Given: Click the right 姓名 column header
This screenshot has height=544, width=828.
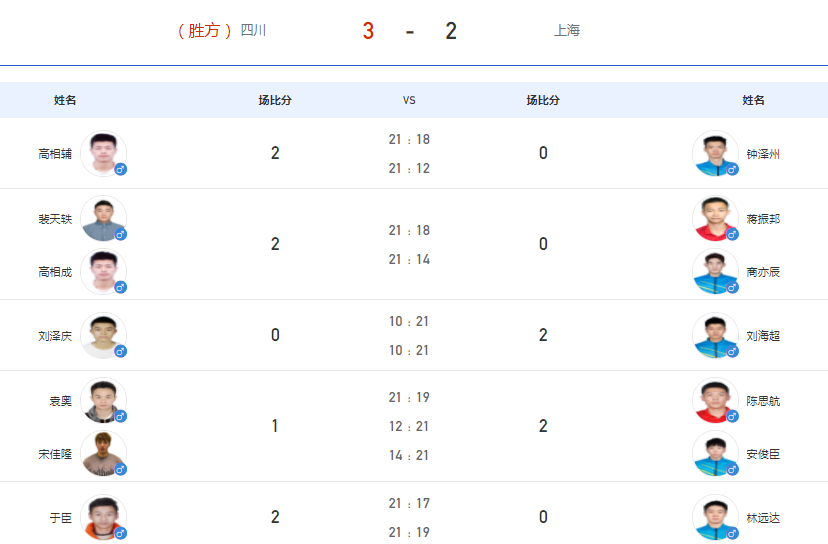Looking at the screenshot, I should 753,100.
